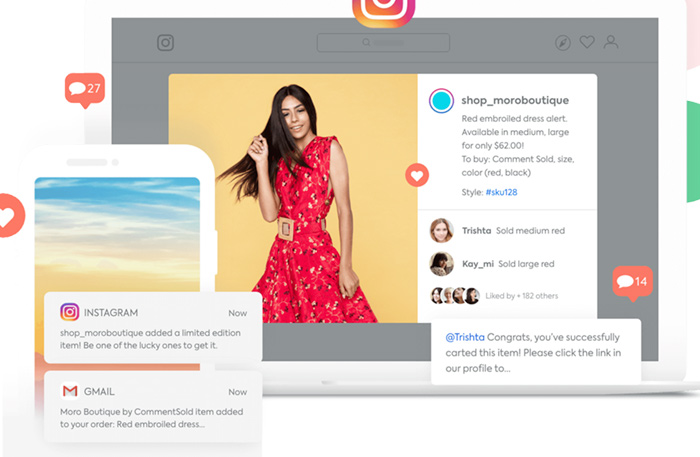The height and width of the screenshot is (457, 700).
Task: Click the 'To buy: Comment Sold, size,' caption line
Action: (518, 159)
